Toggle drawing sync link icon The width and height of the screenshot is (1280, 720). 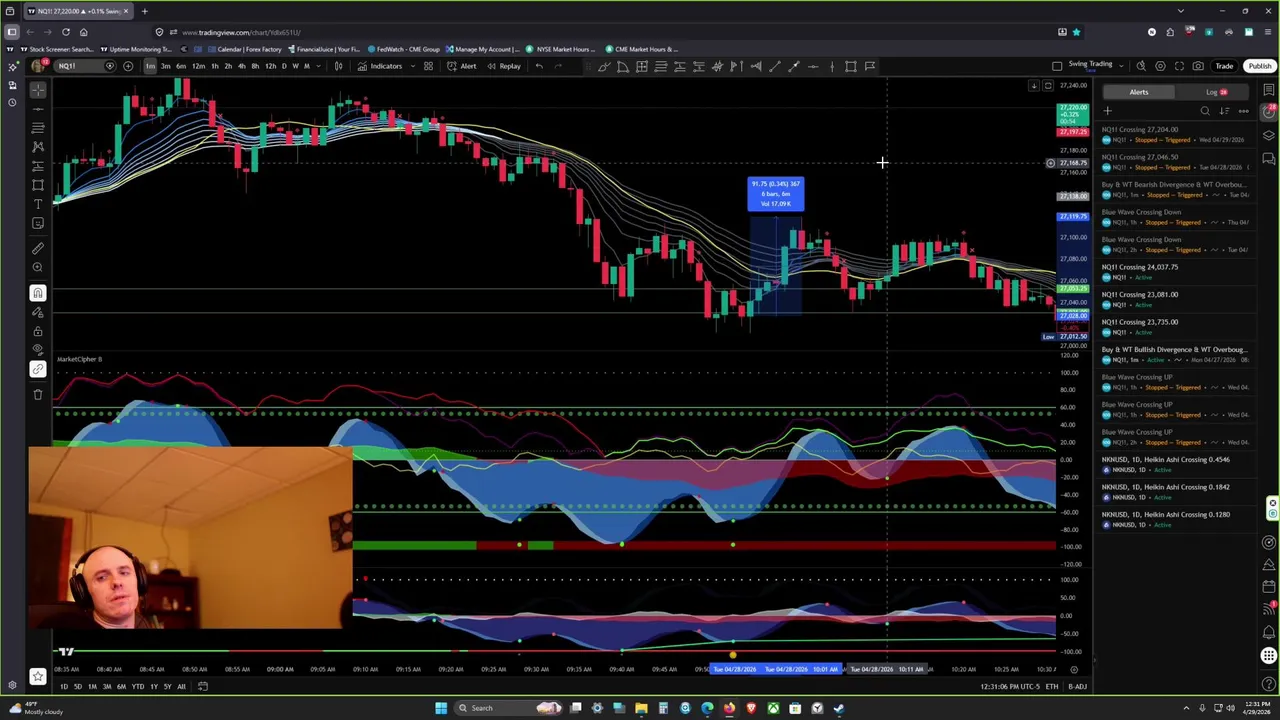point(38,369)
